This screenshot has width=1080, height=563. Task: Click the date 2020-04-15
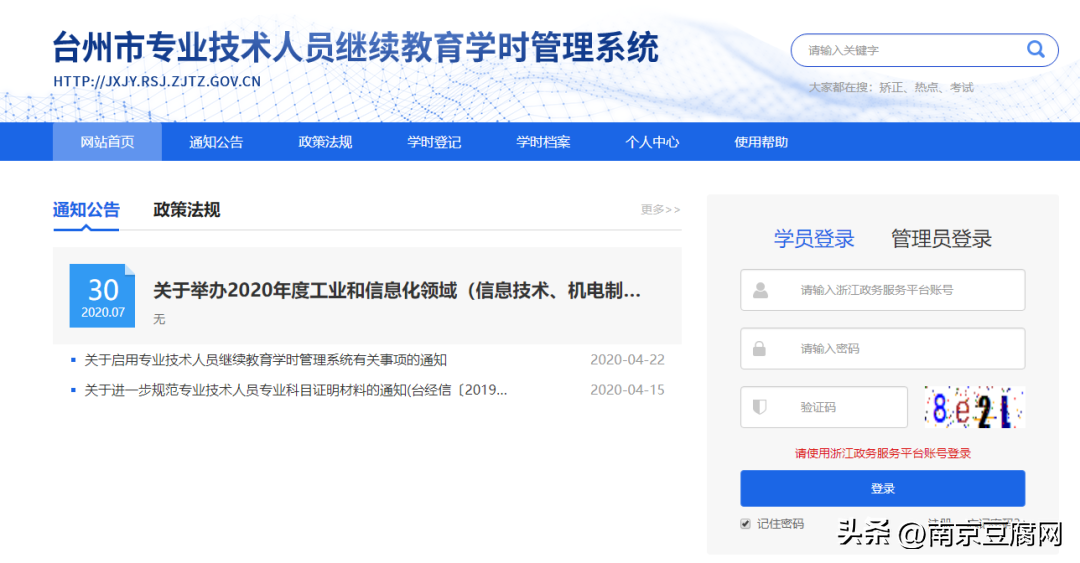coord(627,390)
